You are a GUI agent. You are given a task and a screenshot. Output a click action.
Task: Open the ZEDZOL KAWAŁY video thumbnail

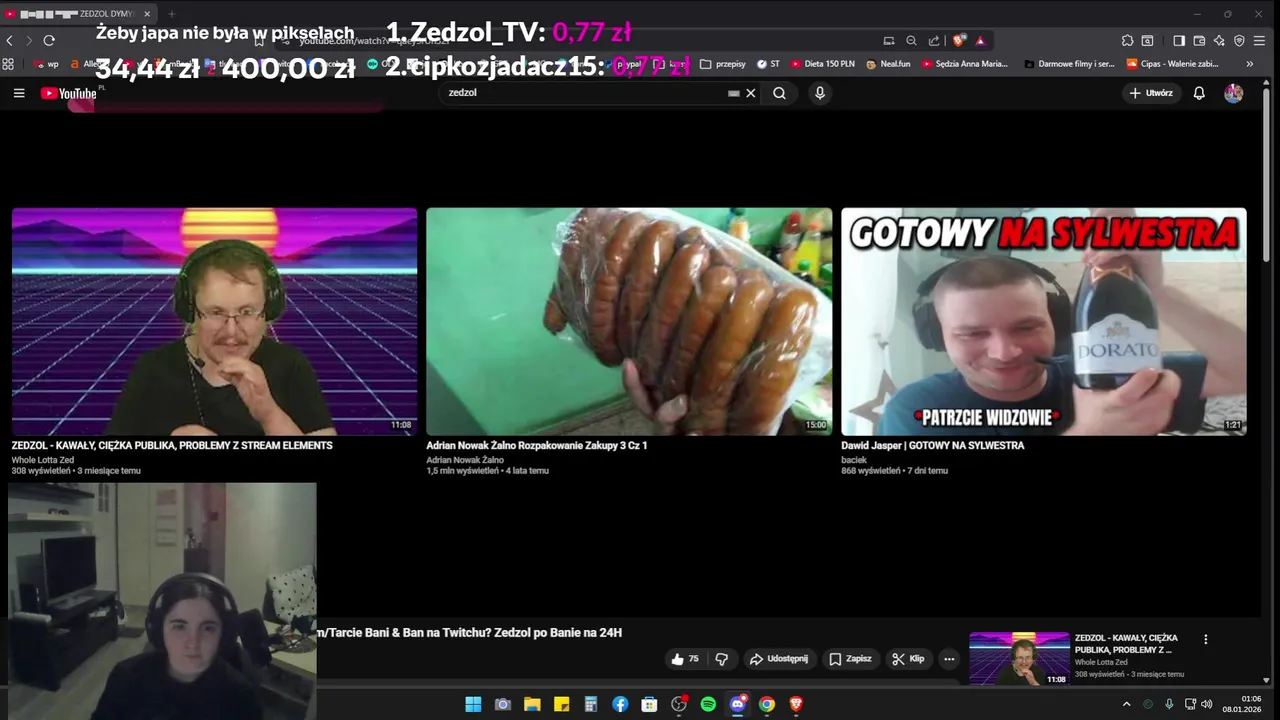click(x=214, y=321)
